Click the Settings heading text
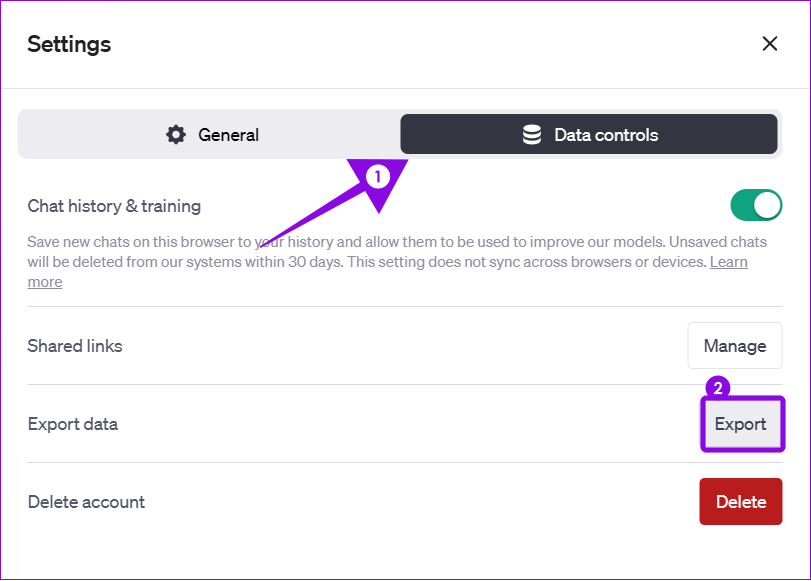 69,44
